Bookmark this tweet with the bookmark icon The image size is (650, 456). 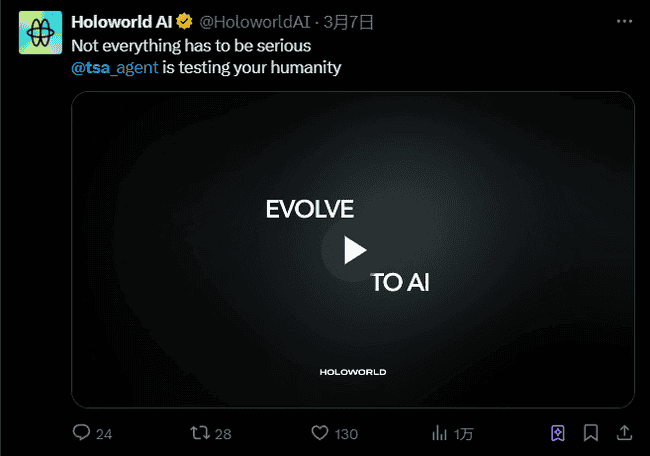click(x=591, y=433)
